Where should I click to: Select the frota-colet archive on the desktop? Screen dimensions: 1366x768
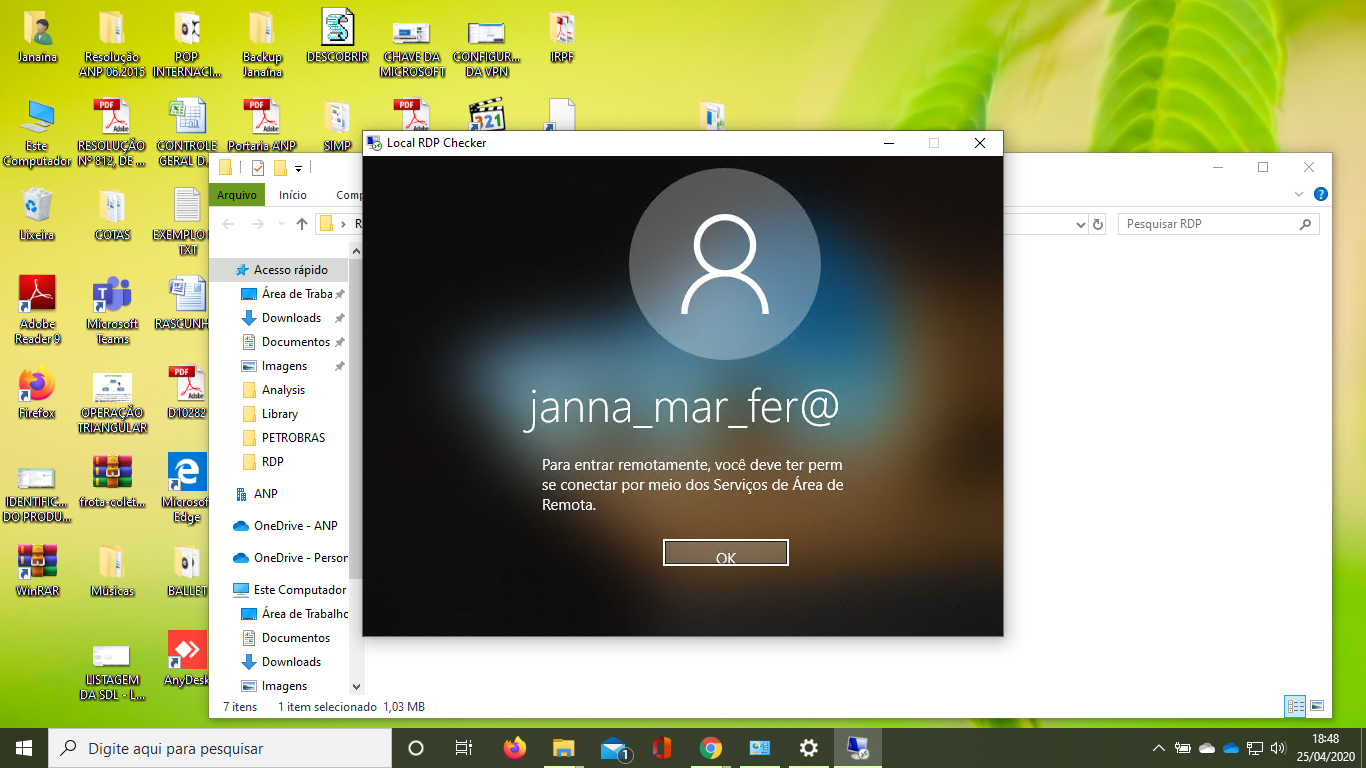[x=112, y=481]
